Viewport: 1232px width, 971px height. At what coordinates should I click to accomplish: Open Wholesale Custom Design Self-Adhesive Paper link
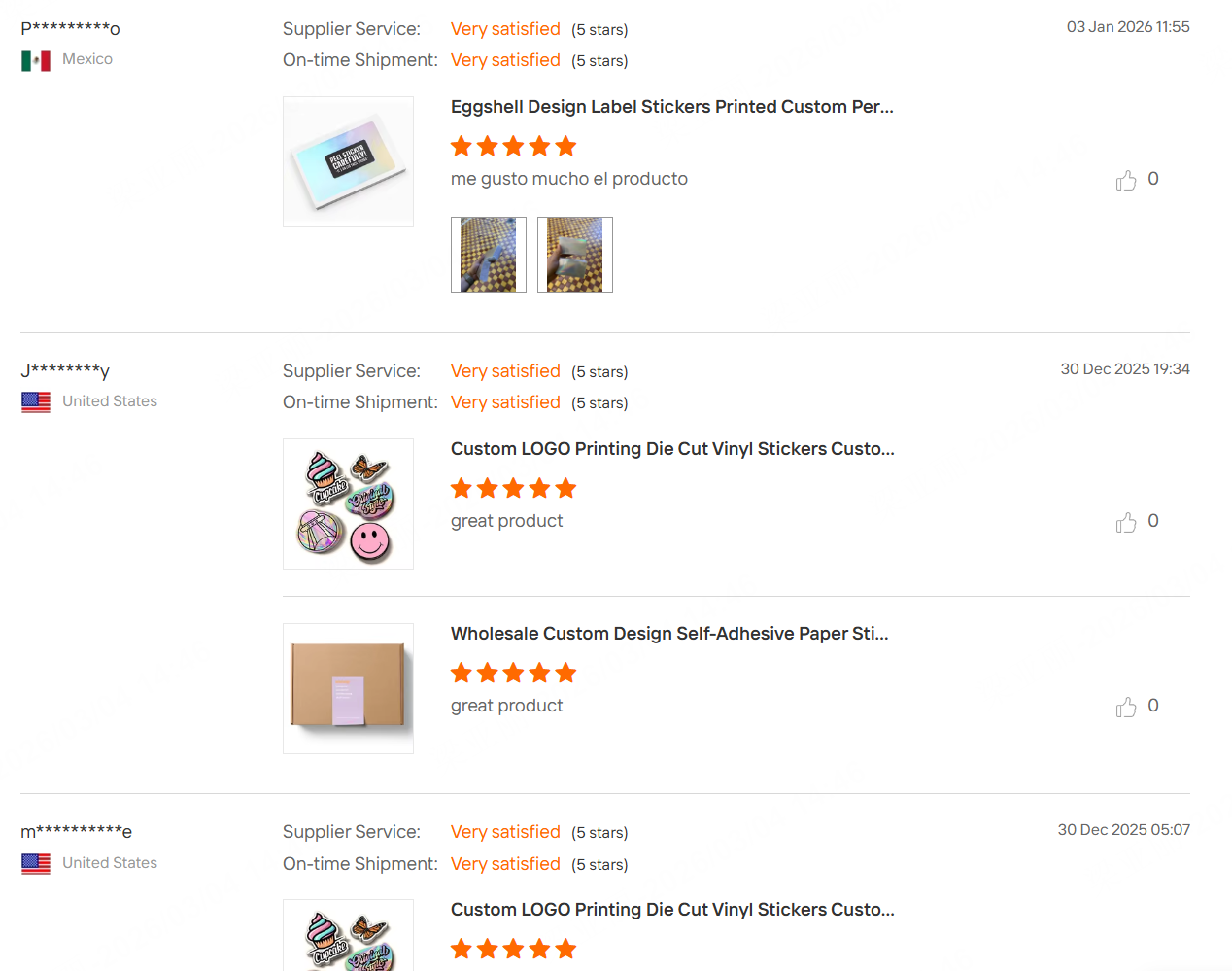point(669,634)
